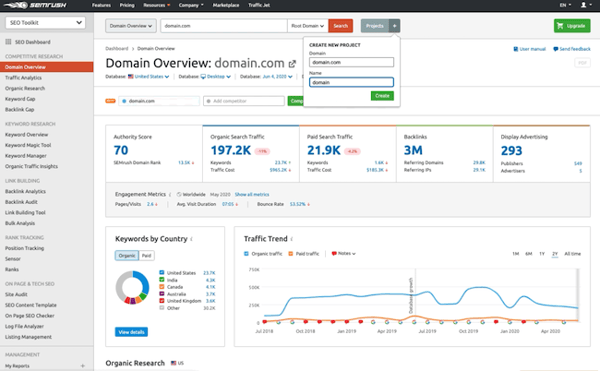
Task: Toggle the Organic traffic checkbox
Action: (246, 254)
